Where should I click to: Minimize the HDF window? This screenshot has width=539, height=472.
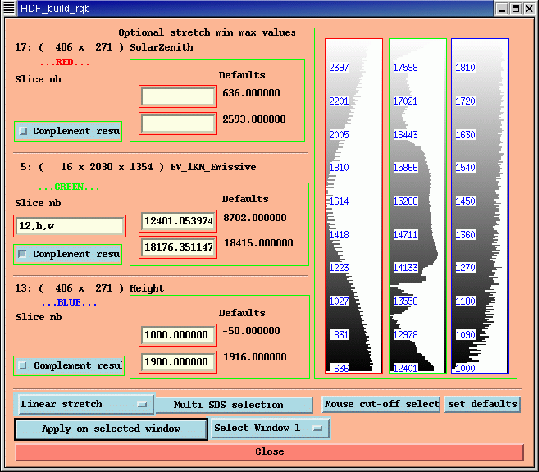click(x=502, y=8)
